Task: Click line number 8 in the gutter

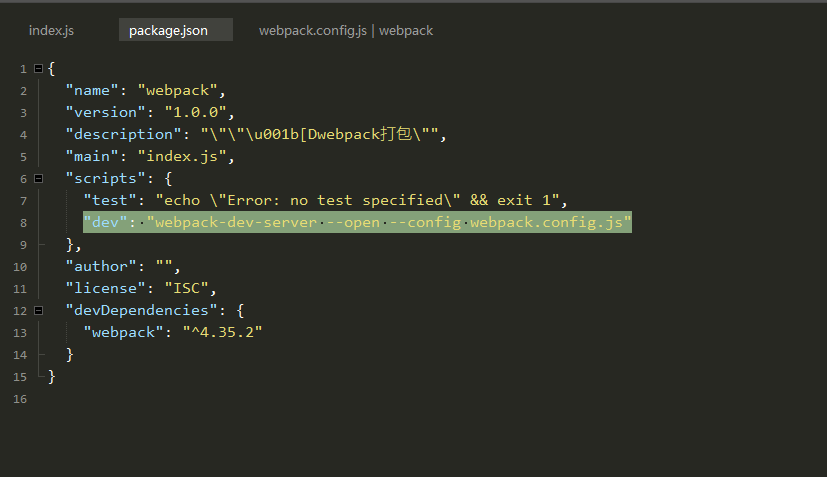Action: tap(23, 223)
